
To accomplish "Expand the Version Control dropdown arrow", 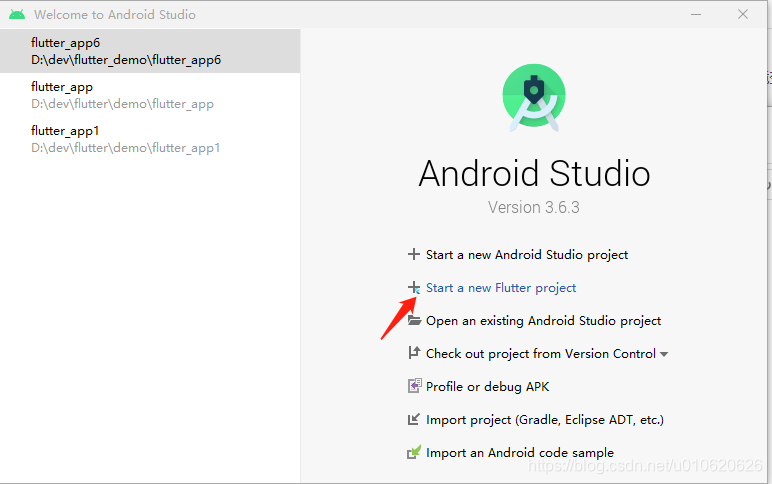I will point(664,354).
